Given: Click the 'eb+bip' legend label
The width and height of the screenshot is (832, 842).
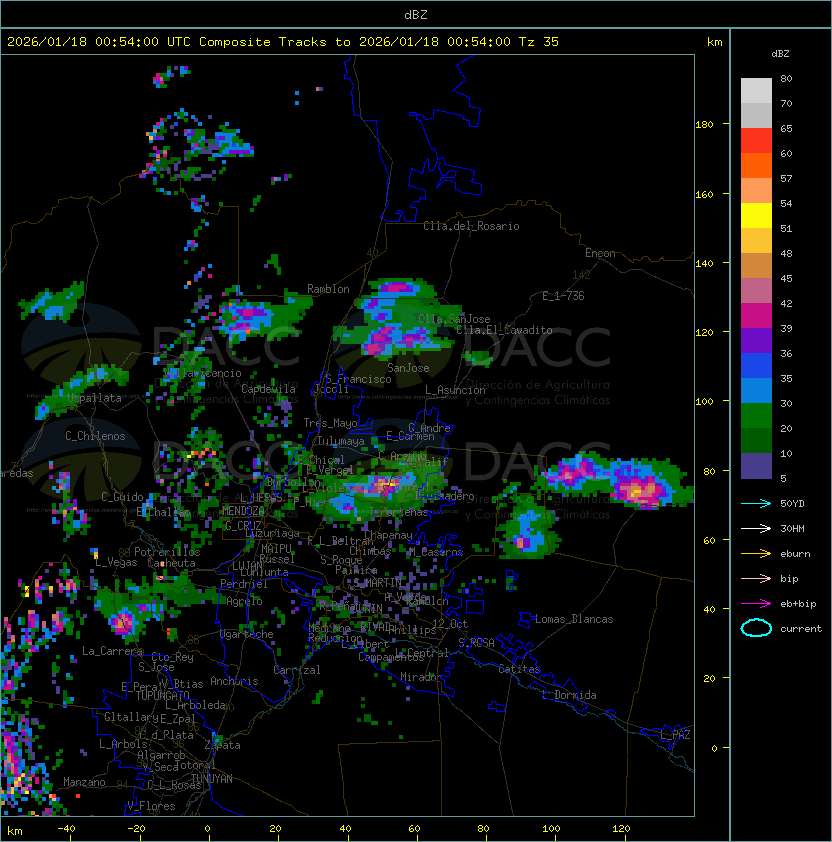Looking at the screenshot, I should coord(798,604).
